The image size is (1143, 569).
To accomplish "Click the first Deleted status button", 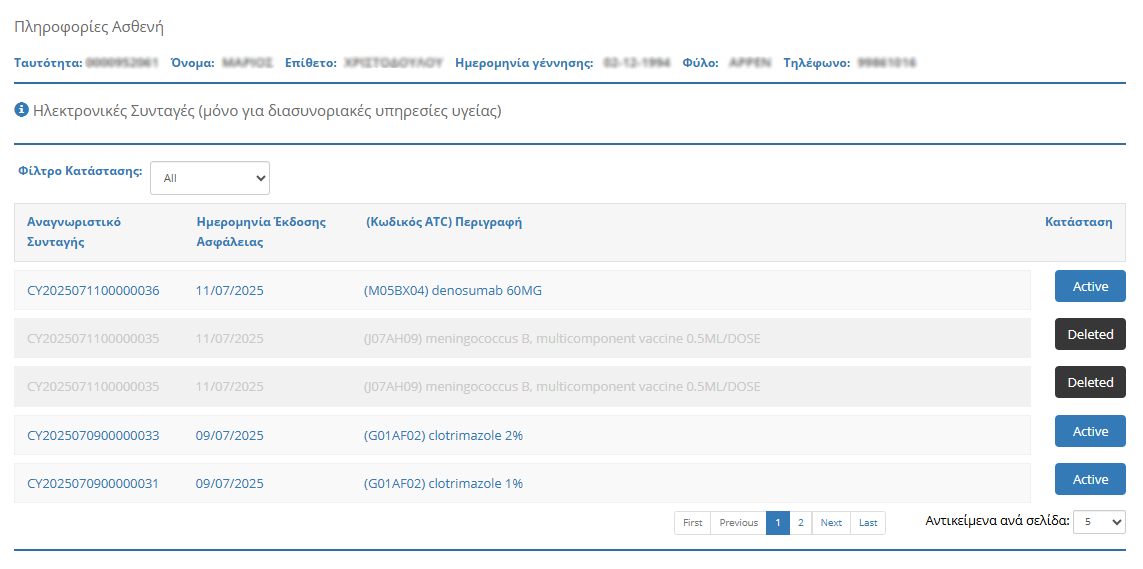I will click(x=1090, y=335).
